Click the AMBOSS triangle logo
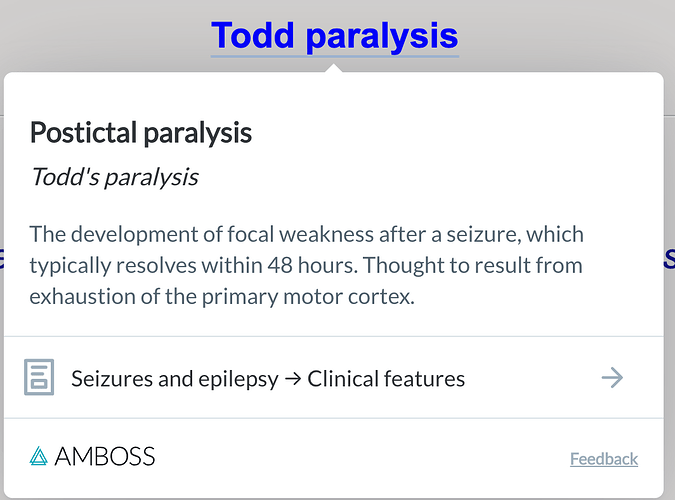The height and width of the screenshot is (500, 675). pos(38,456)
